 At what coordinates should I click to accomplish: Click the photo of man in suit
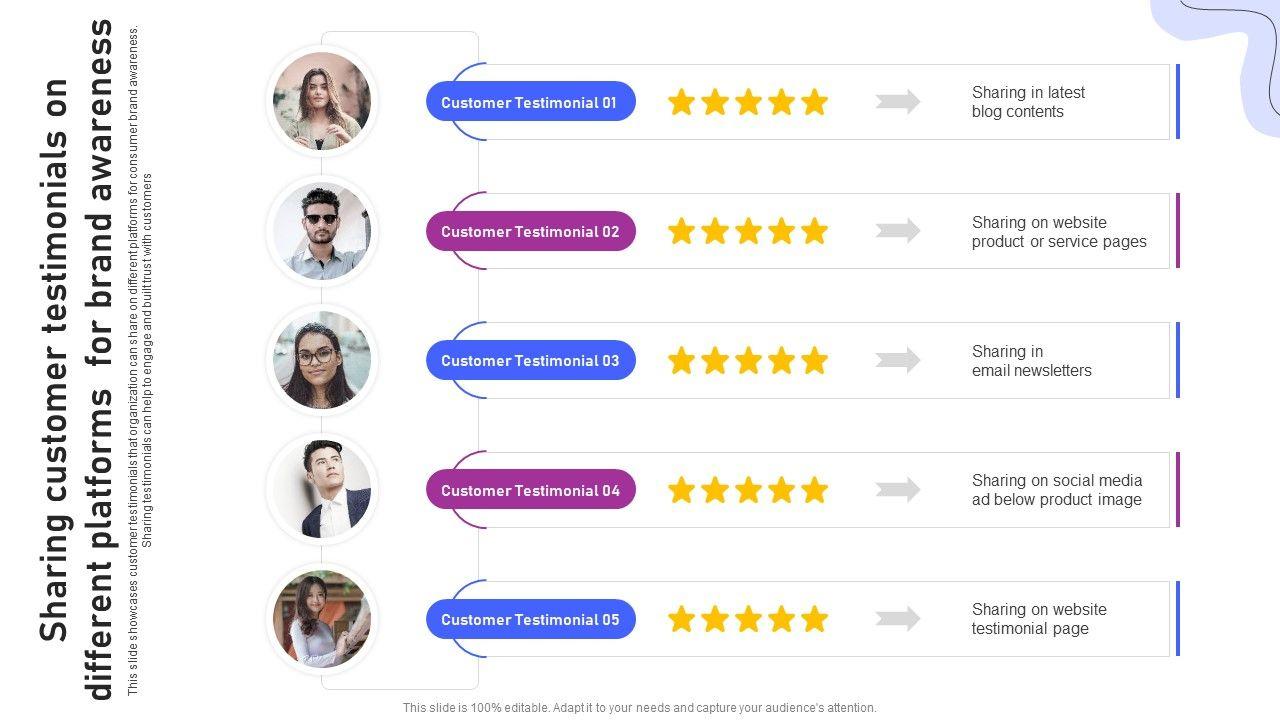(x=322, y=489)
